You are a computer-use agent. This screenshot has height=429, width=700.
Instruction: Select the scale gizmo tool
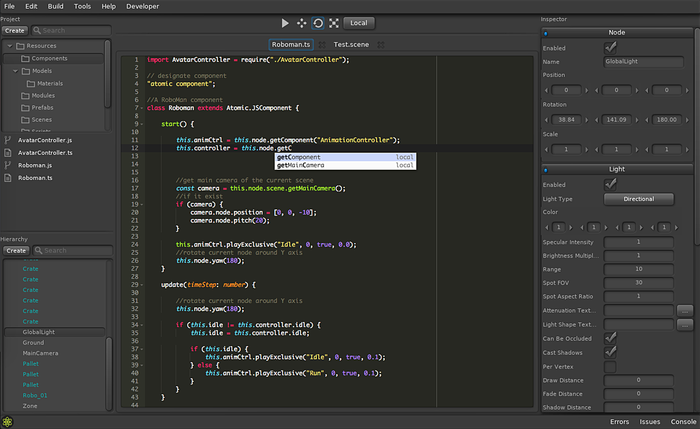tap(333, 22)
